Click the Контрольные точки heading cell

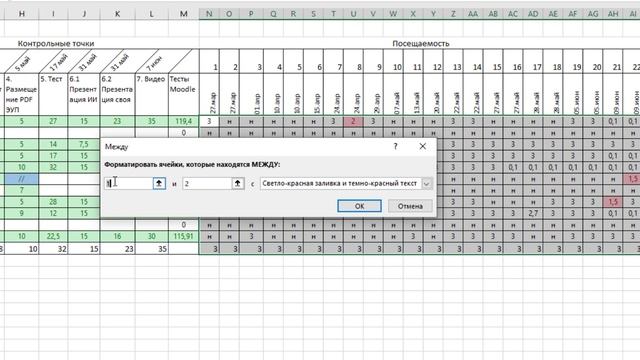56,43
